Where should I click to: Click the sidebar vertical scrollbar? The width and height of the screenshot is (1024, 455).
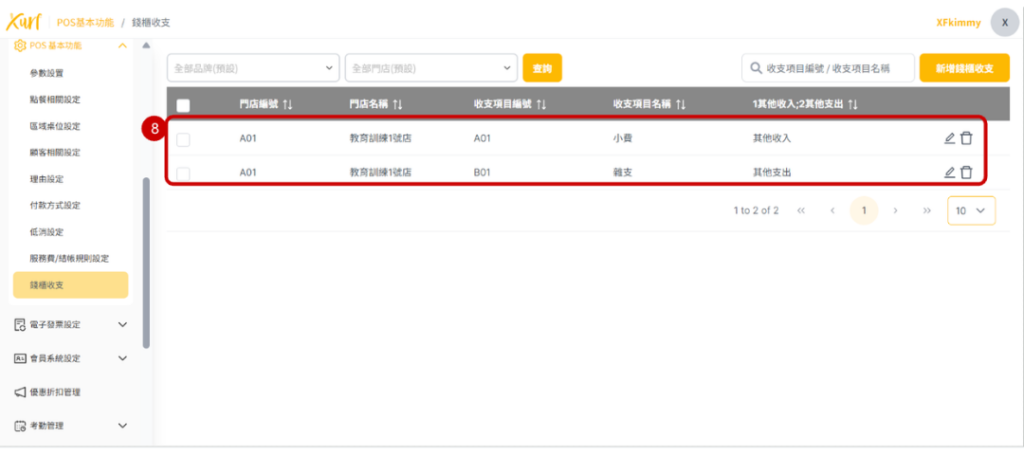pyautogui.click(x=147, y=260)
